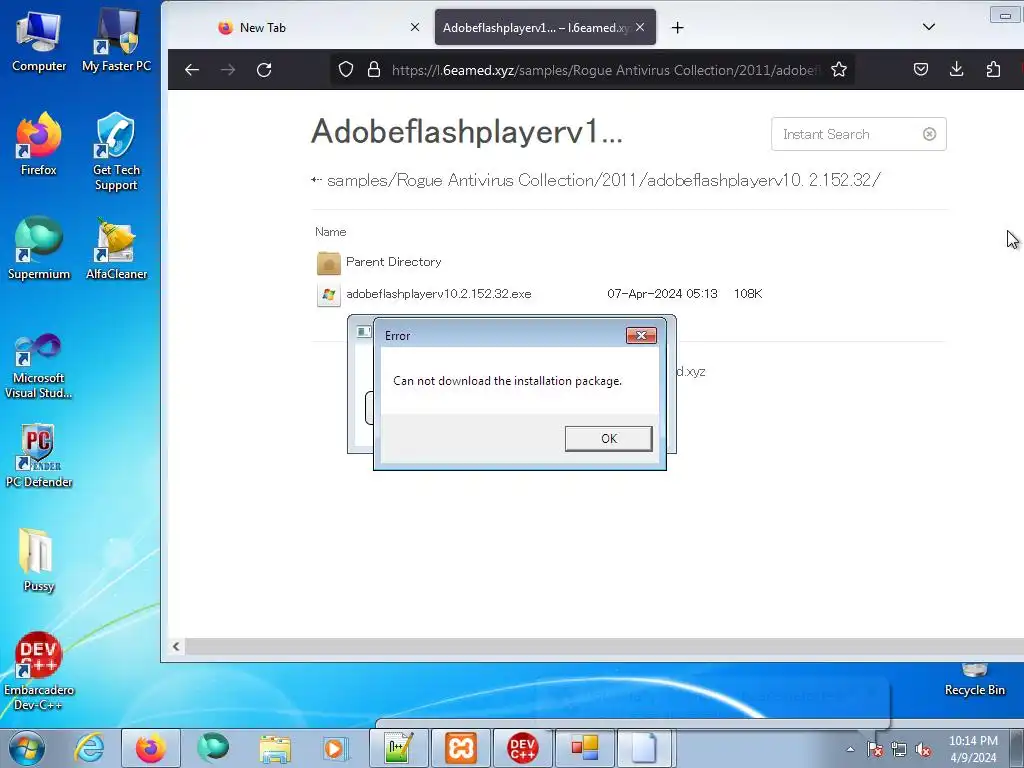Image resolution: width=1024 pixels, height=768 pixels.
Task: Open Get Tech Support shortcut
Action: coord(116,152)
